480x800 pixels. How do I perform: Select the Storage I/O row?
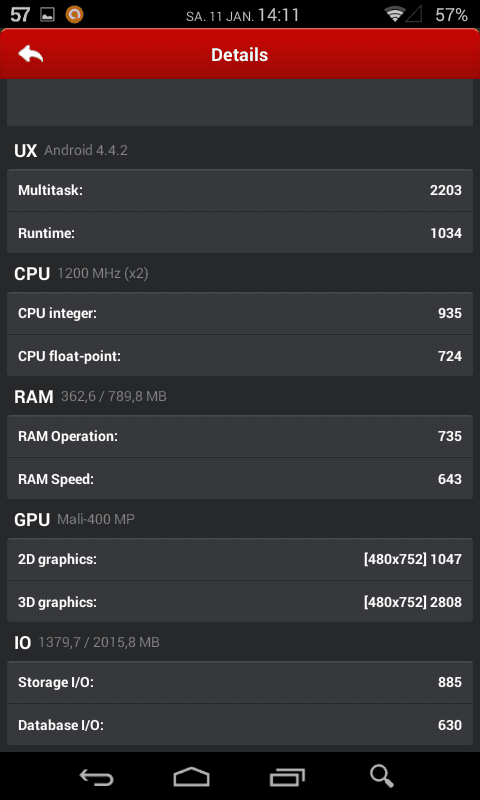(240, 682)
